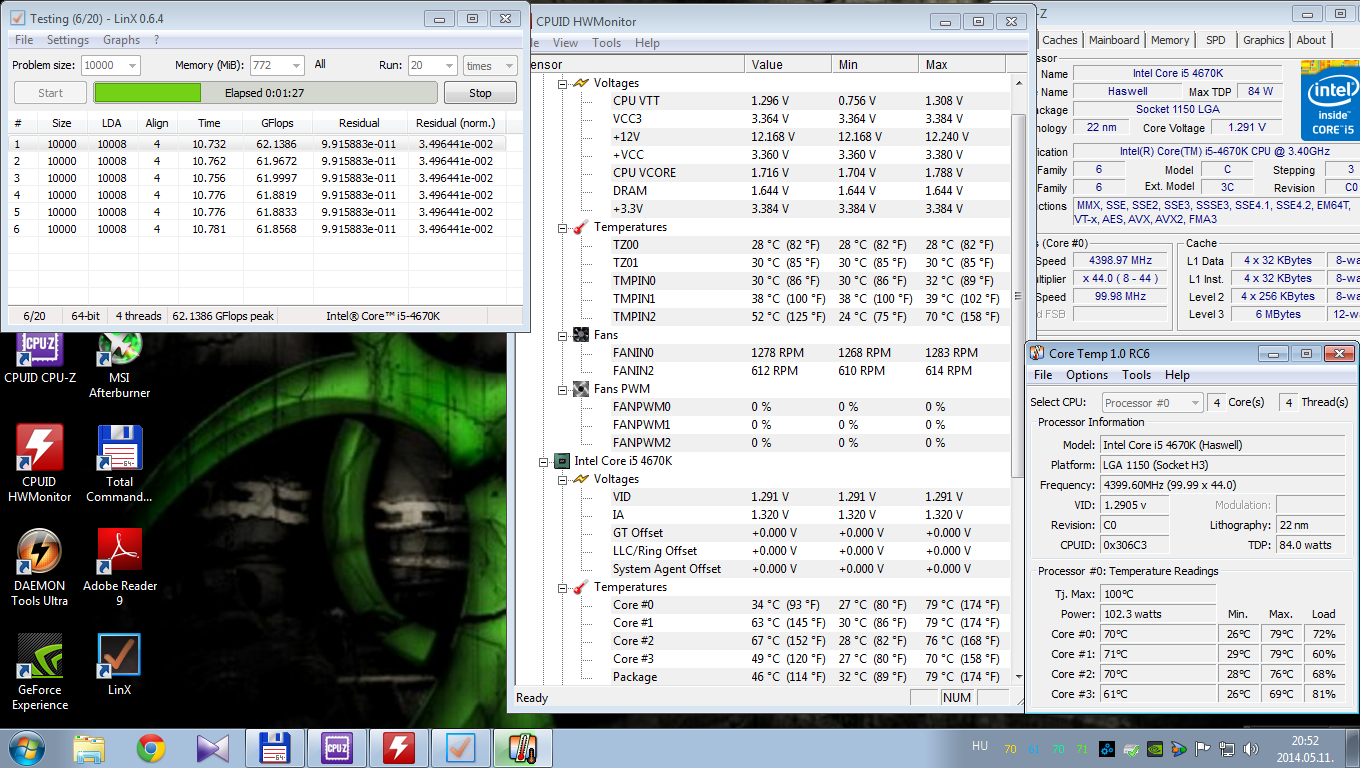1360x768 pixels.
Task: Open the Visual Studio taskbar icon
Action: (x=213, y=748)
